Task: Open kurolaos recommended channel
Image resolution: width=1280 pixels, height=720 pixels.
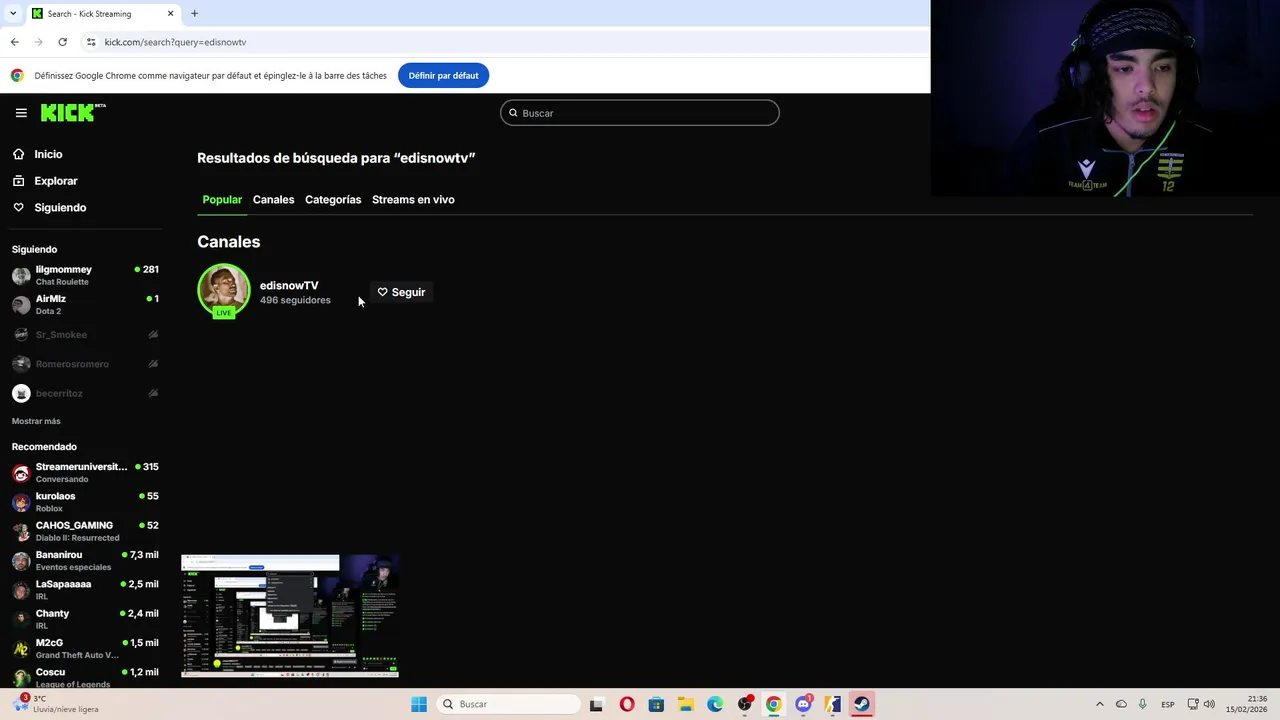Action: [x=85, y=502]
